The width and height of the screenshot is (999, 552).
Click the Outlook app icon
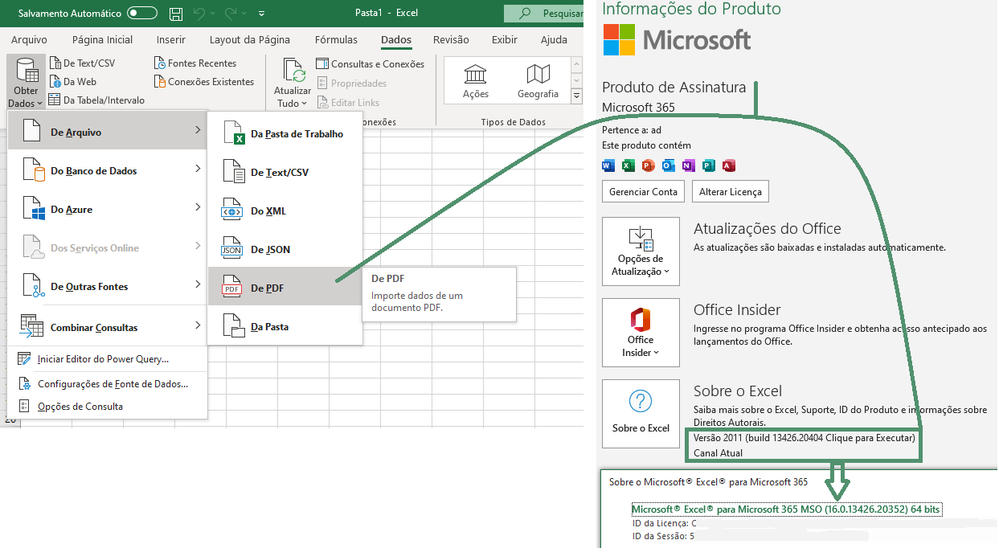coord(668,166)
